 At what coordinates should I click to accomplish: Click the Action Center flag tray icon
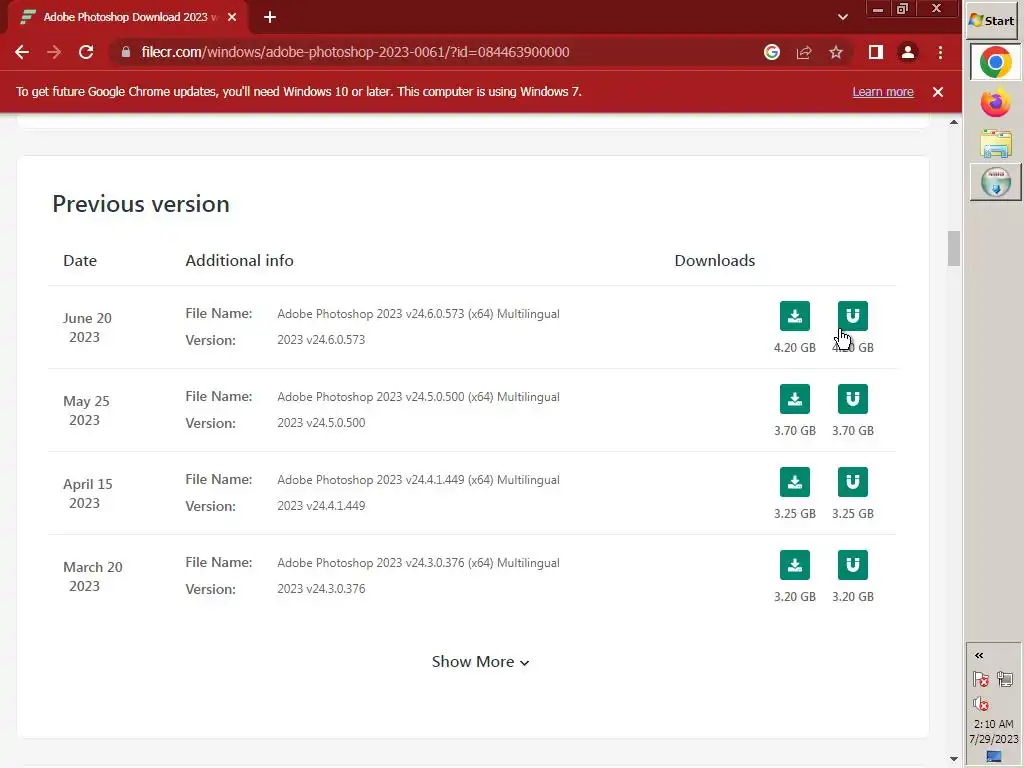[x=980, y=680]
